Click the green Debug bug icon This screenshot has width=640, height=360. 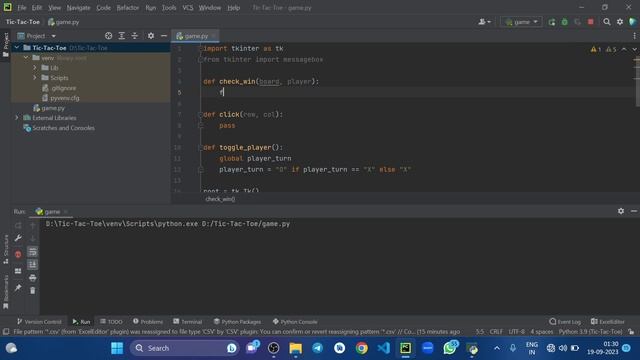point(564,22)
